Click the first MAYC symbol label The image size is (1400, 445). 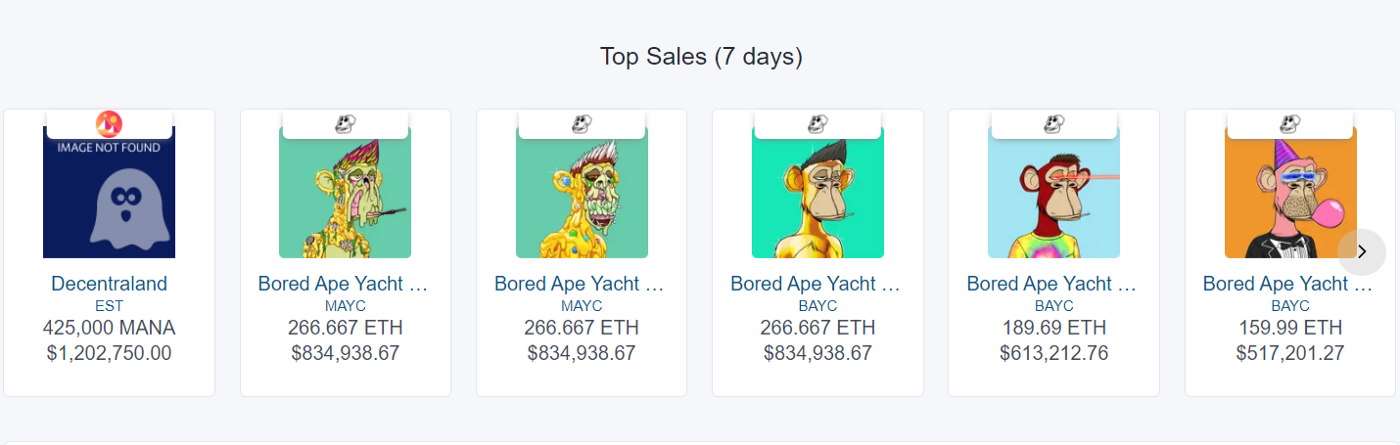coord(345,306)
